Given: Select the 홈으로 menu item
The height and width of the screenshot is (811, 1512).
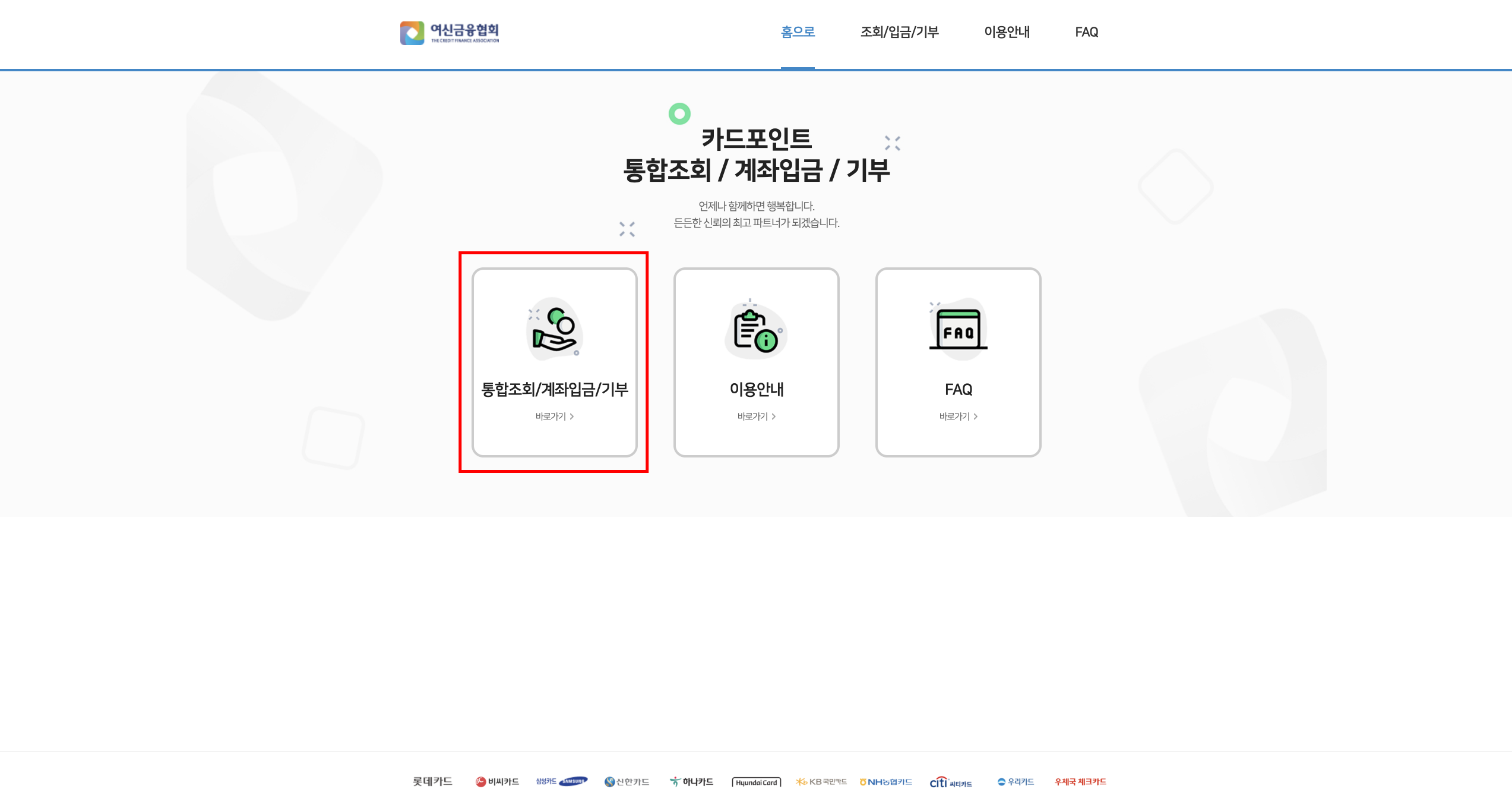Looking at the screenshot, I should (x=798, y=31).
